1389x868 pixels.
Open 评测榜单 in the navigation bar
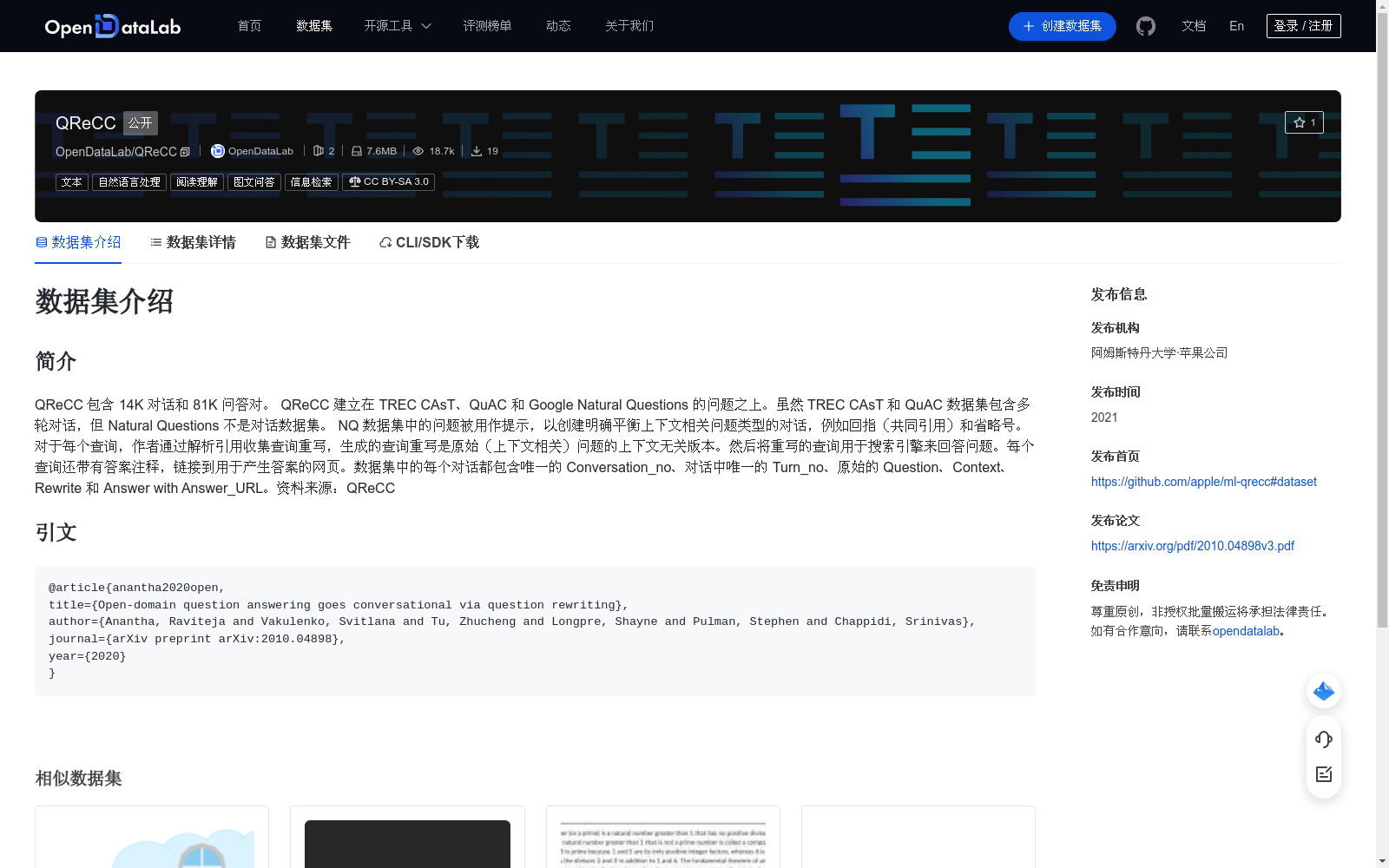pyautogui.click(x=488, y=26)
